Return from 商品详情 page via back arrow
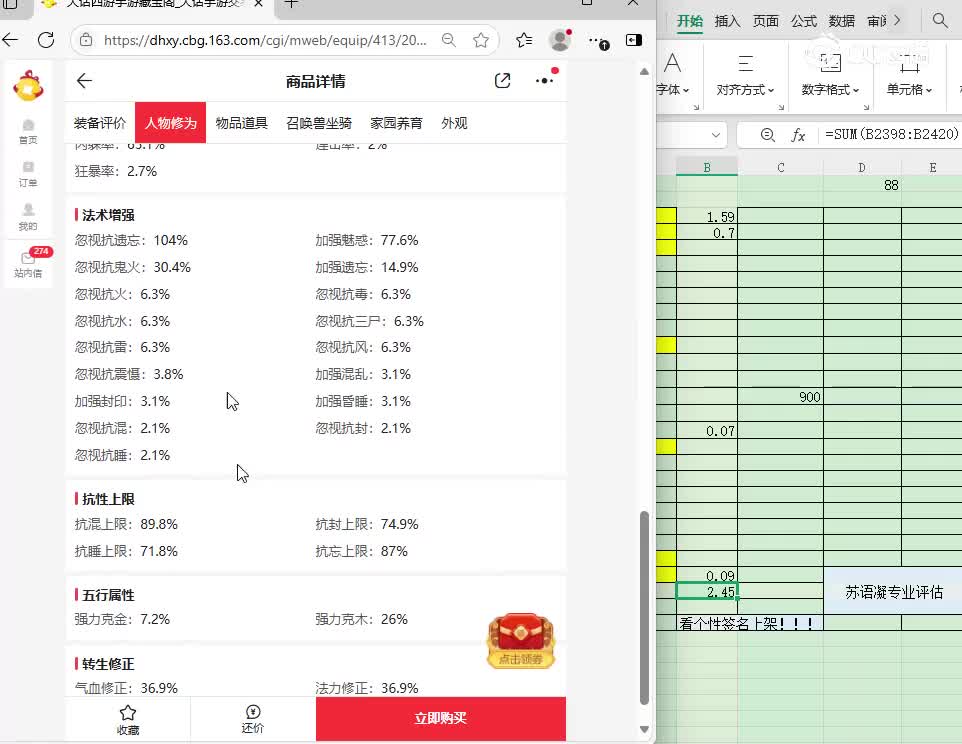Viewport: 962px width, 744px height. tap(84, 81)
